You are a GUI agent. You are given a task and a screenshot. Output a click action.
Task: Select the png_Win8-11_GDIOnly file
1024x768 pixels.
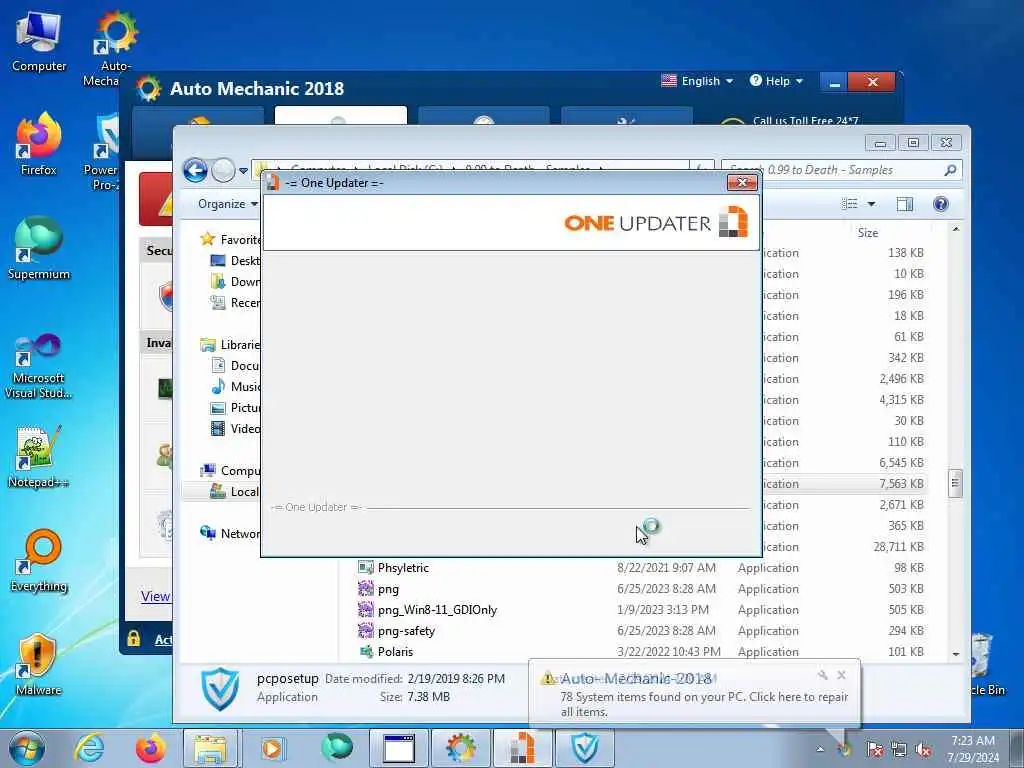437,610
